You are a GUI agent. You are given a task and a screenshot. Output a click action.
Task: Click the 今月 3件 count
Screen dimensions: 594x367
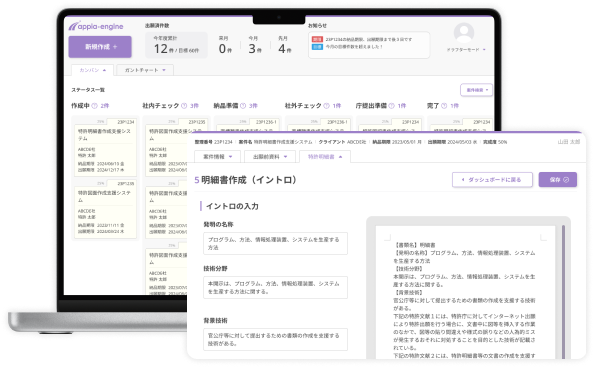tap(255, 45)
